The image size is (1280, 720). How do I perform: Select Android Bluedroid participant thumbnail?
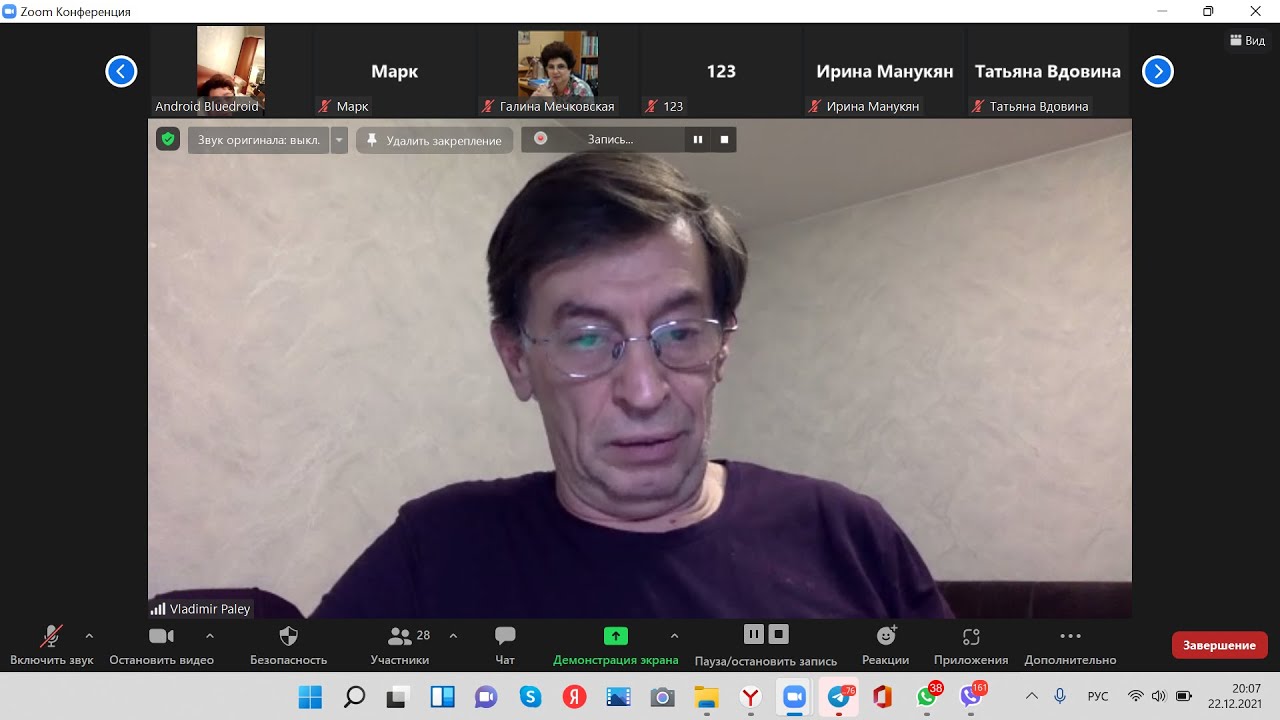pyautogui.click(x=231, y=71)
